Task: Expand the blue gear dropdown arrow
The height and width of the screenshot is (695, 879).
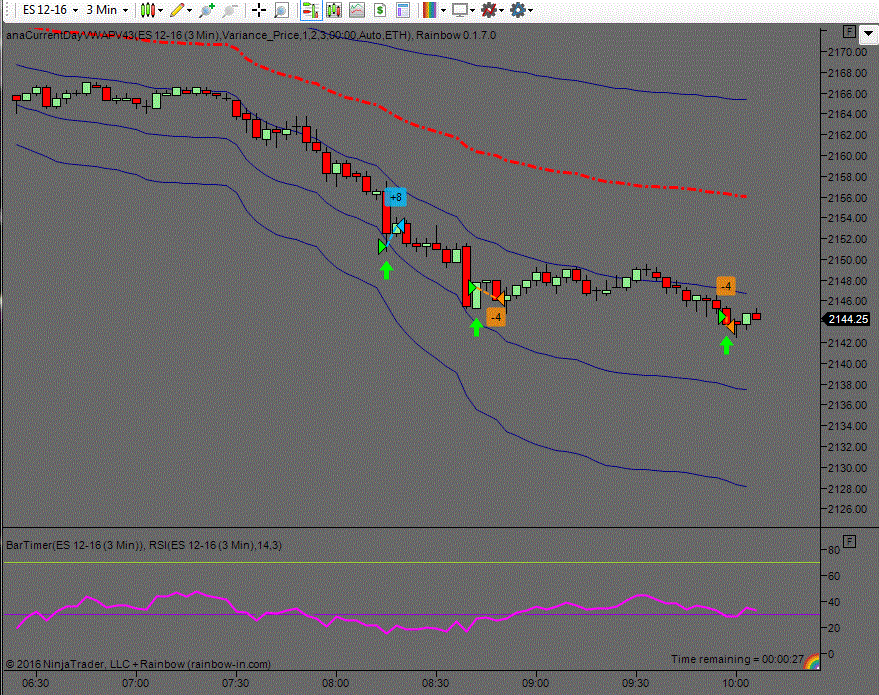Action: pos(531,11)
